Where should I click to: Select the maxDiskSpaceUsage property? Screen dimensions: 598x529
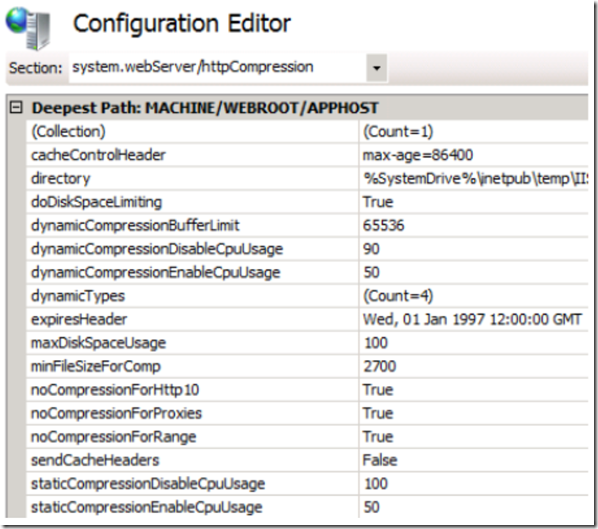98,343
